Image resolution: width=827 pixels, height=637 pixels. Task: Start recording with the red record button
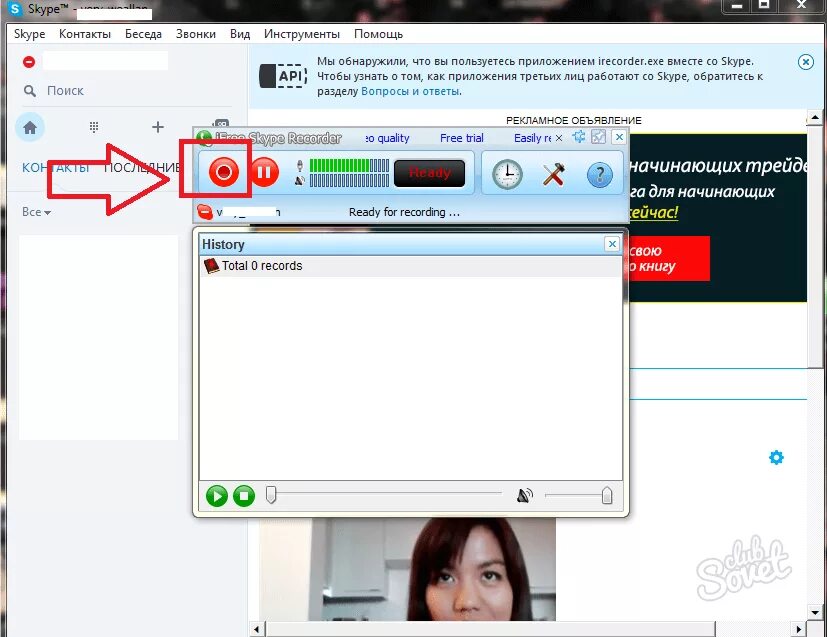[224, 172]
